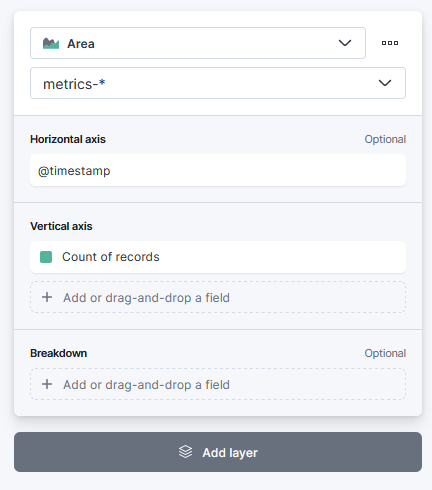Select the Vertical axis section heading
This screenshot has height=490, width=432.
[x=61, y=226]
